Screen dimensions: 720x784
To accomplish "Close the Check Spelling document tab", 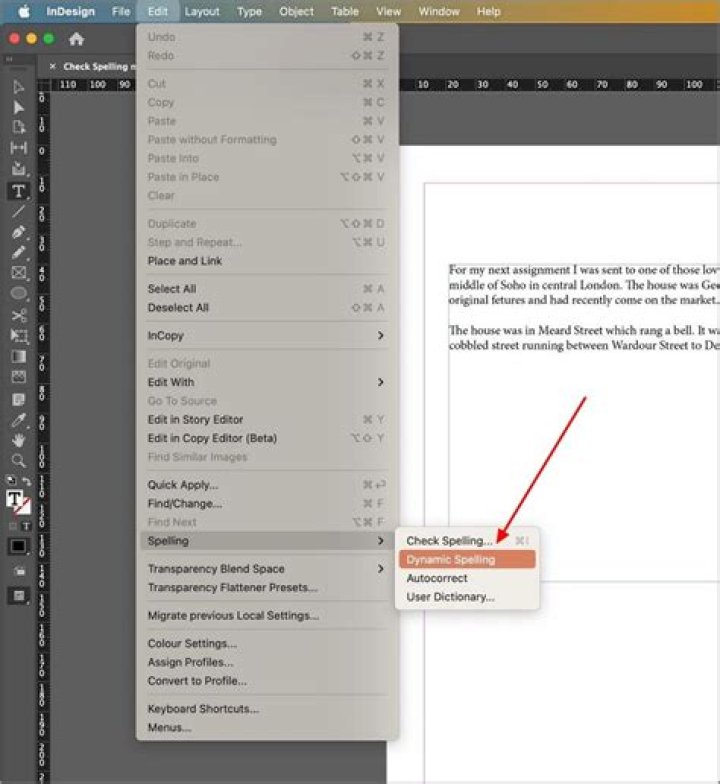I will pyautogui.click(x=52, y=66).
